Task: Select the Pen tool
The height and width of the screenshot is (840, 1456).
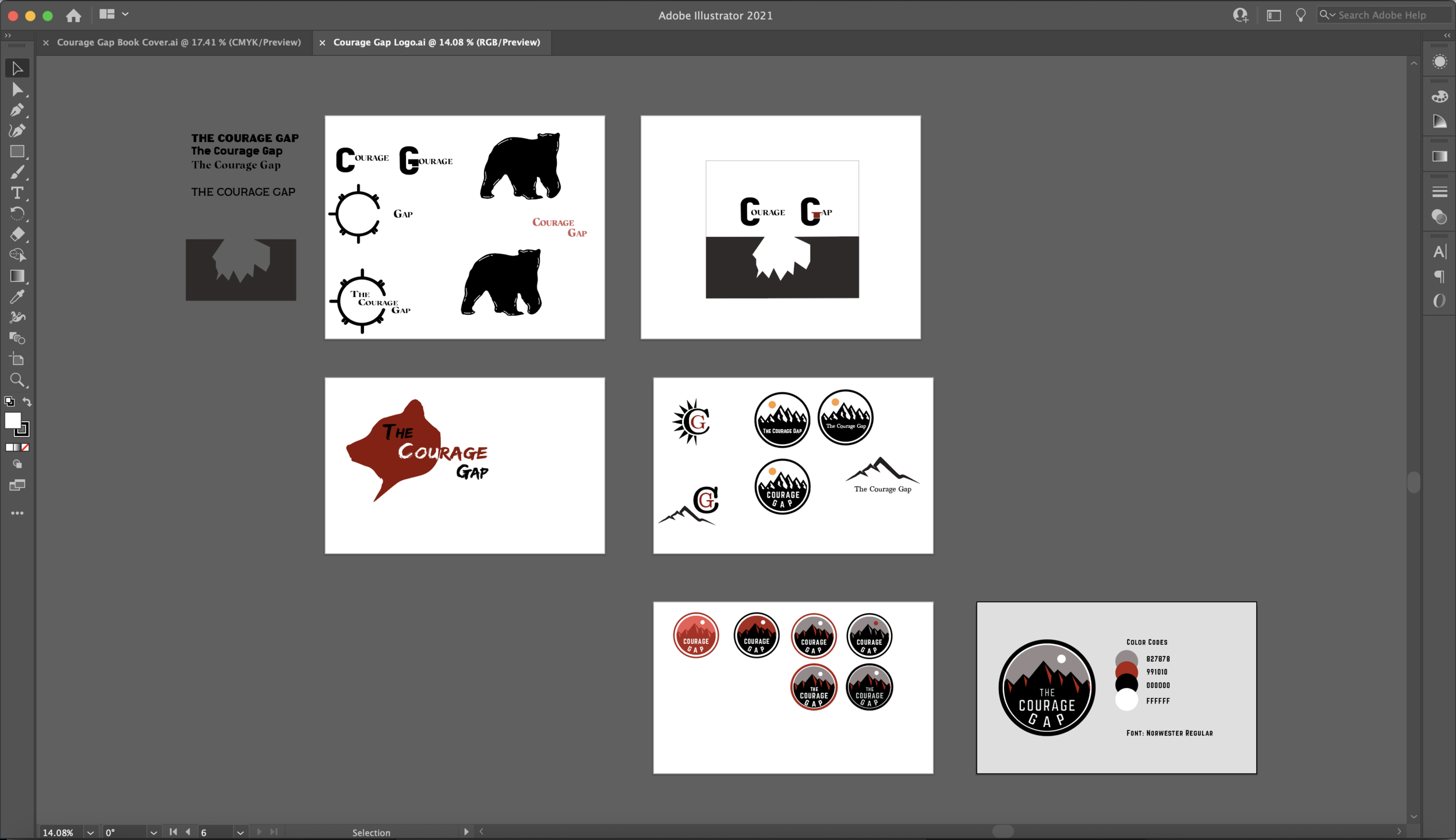Action: 17,110
